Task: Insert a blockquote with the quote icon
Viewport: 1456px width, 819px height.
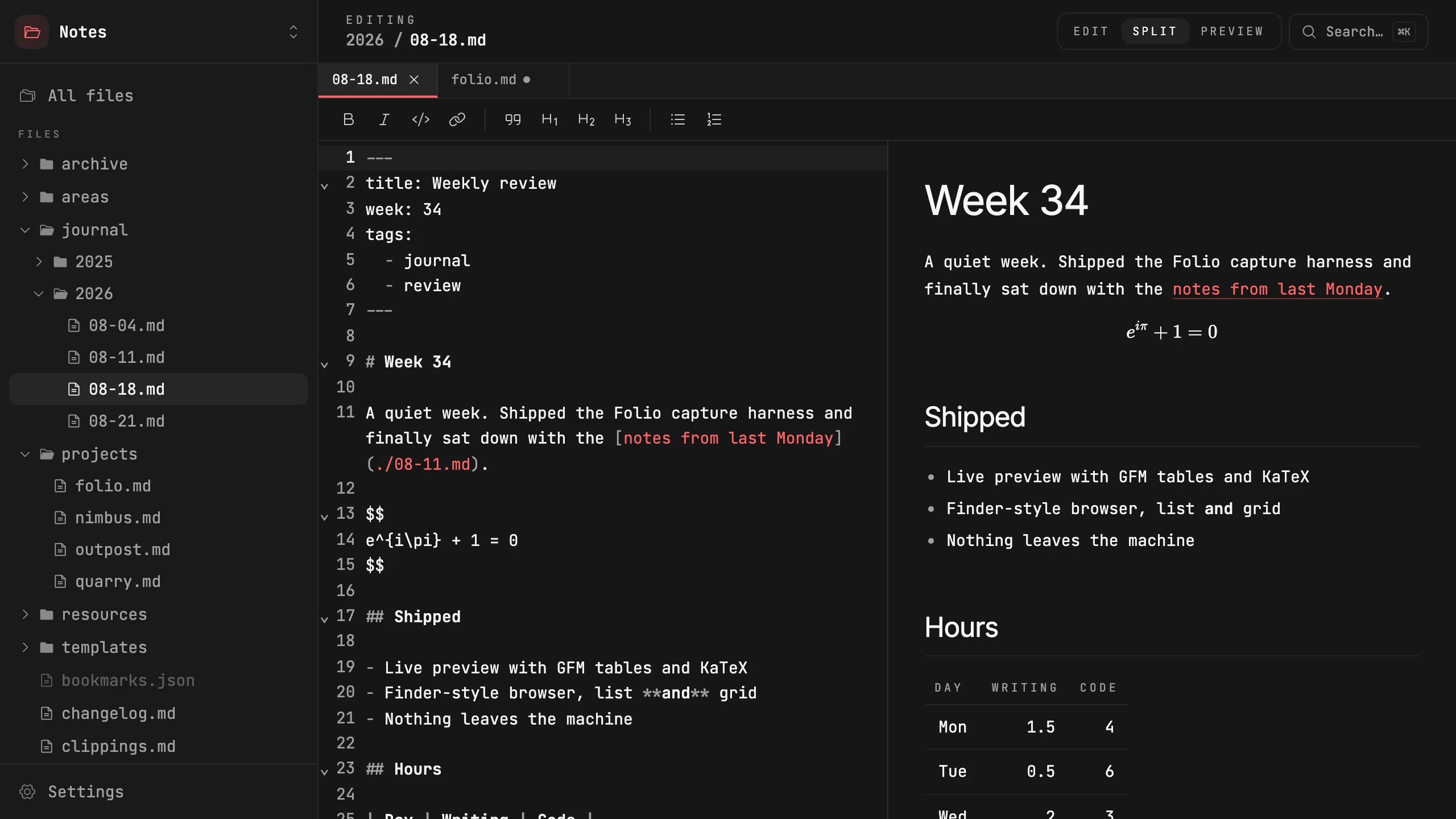Action: (513, 119)
